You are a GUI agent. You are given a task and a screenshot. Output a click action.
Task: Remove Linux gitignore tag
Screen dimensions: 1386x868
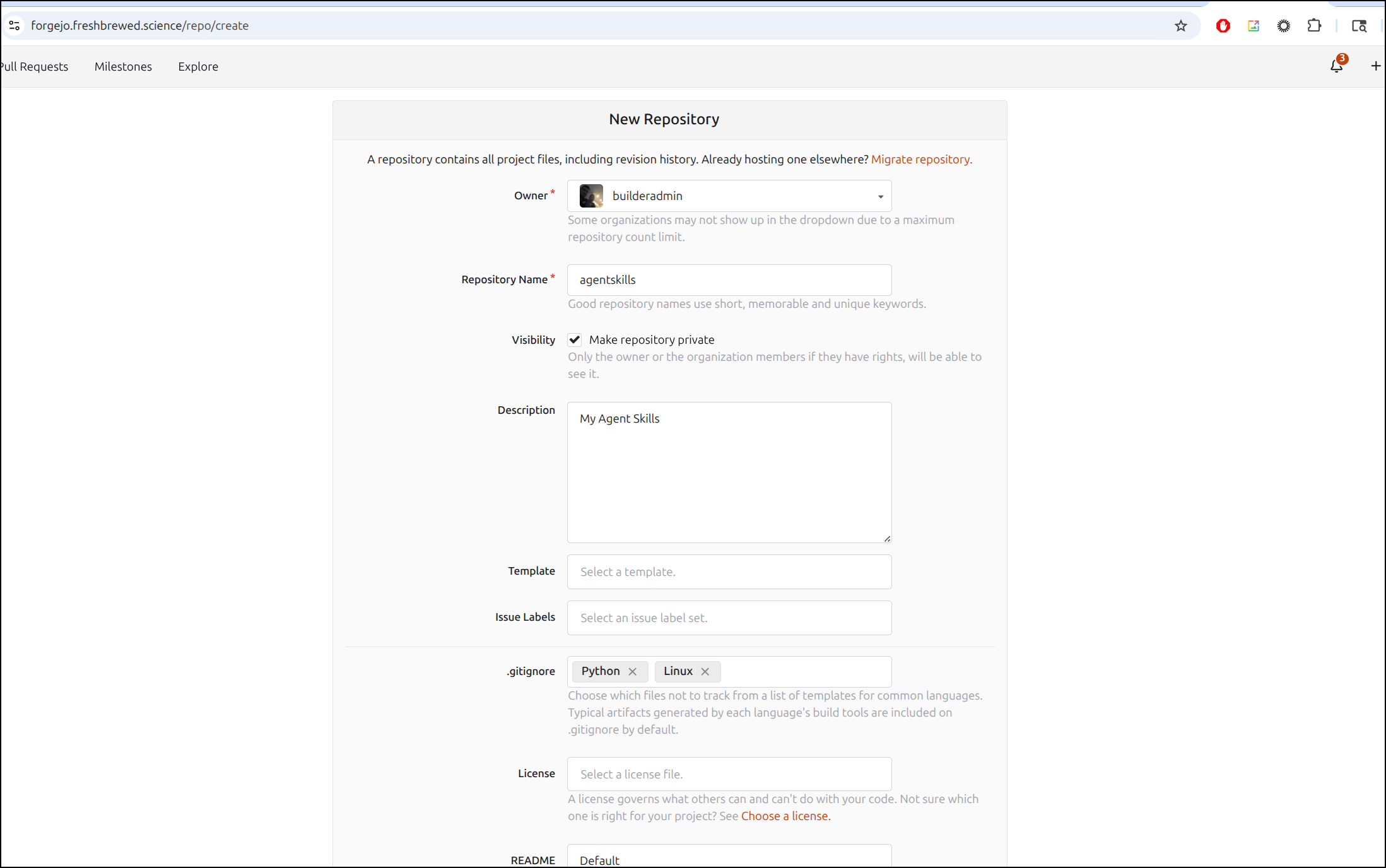(x=705, y=672)
